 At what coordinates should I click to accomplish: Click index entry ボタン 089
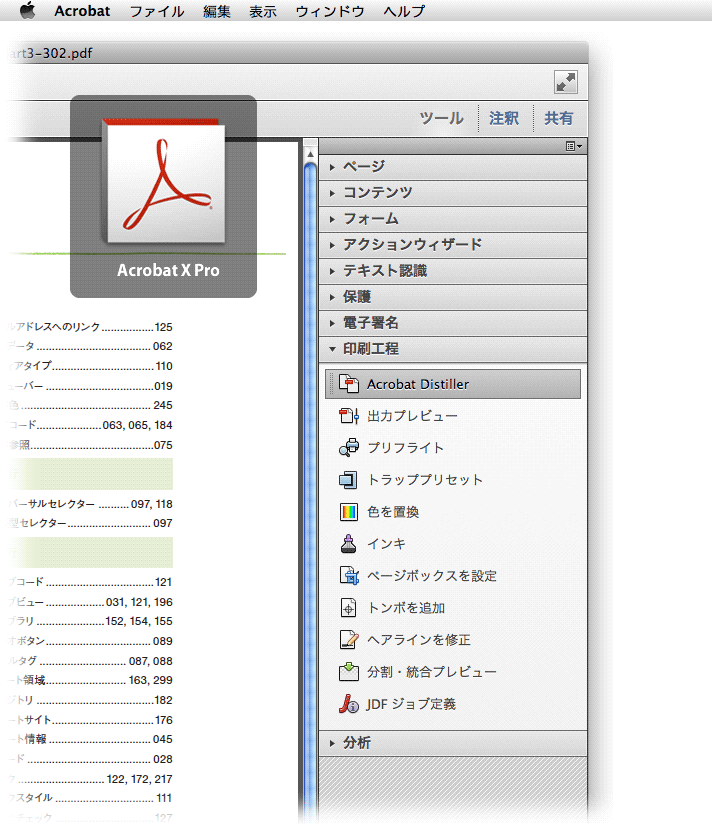click(x=90, y=641)
